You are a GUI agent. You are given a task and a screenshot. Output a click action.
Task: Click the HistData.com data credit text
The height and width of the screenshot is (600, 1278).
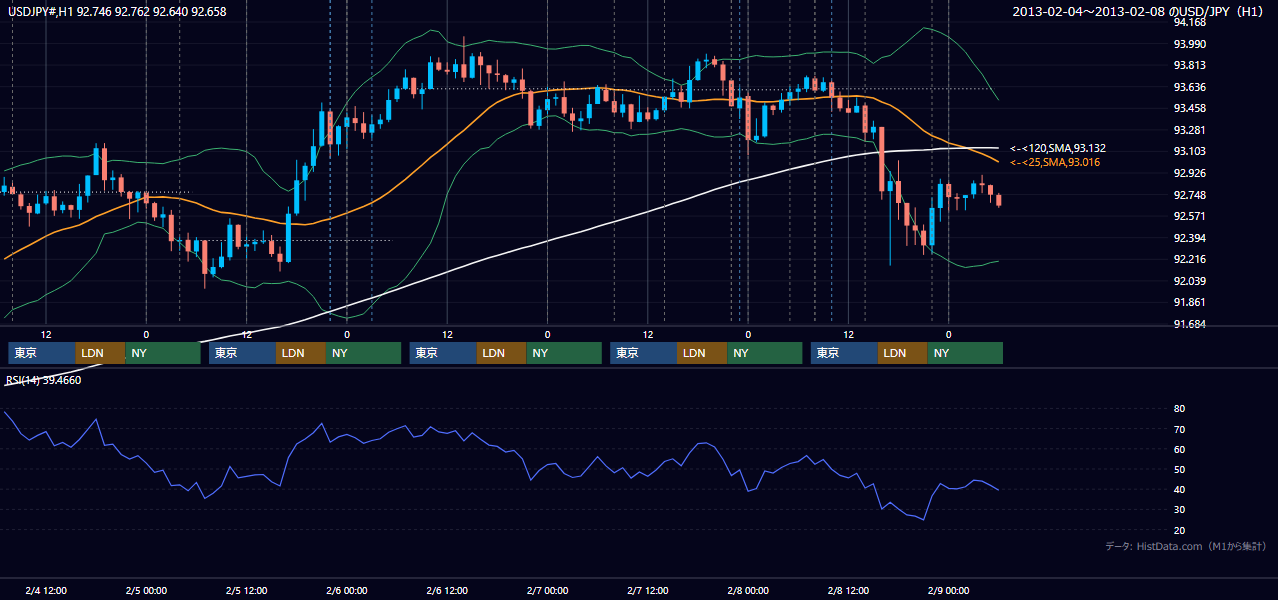pyautogui.click(x=1185, y=546)
